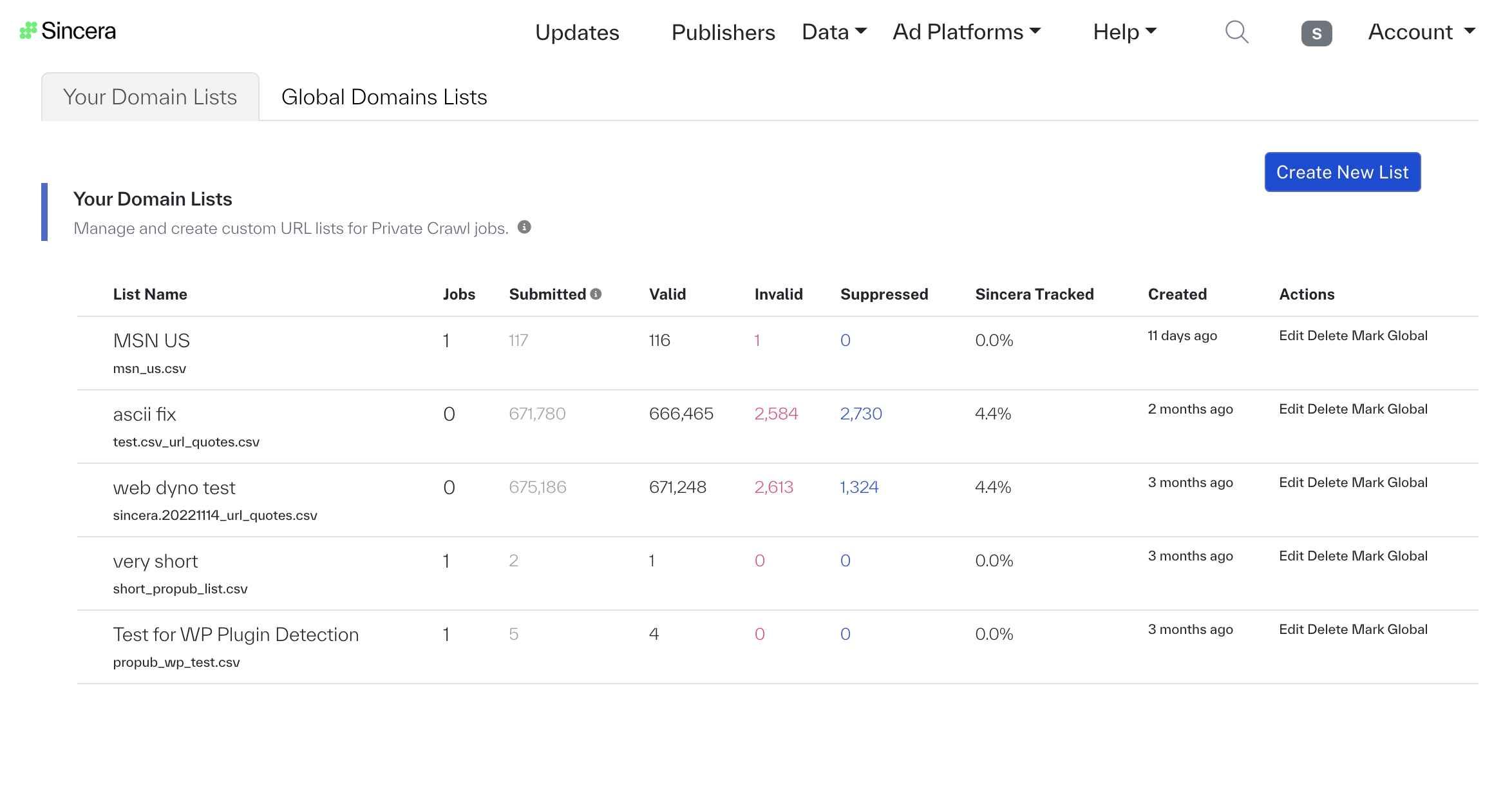Click the info icon beside Submitted column header

(x=596, y=293)
